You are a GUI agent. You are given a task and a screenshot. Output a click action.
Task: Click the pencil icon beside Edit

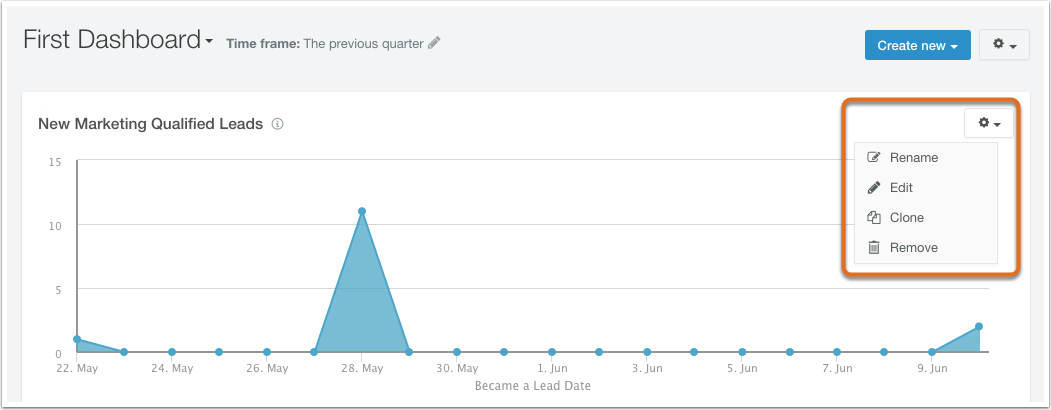tap(873, 188)
